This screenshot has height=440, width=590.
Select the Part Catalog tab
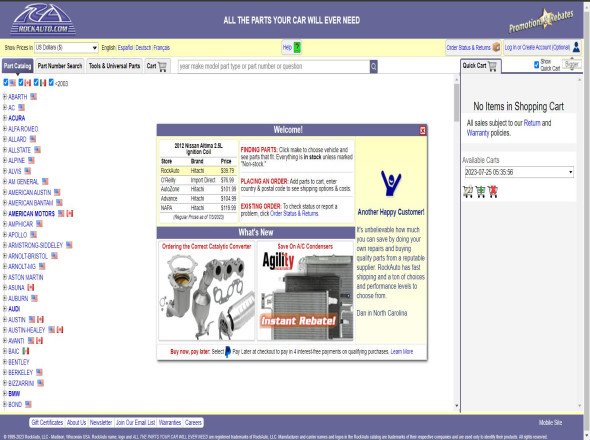pos(17,66)
